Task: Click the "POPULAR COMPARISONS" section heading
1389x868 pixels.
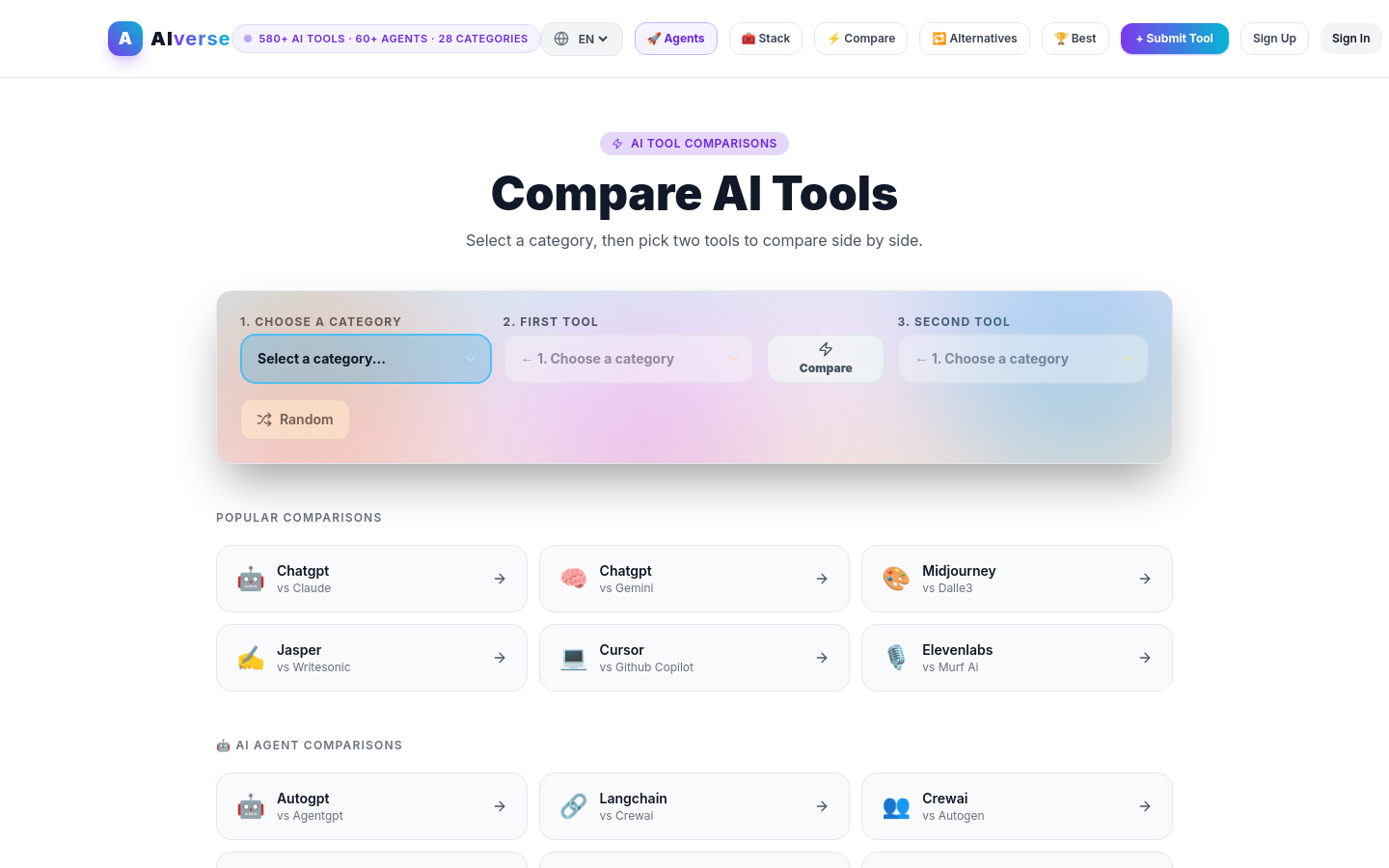Action: coord(299,518)
